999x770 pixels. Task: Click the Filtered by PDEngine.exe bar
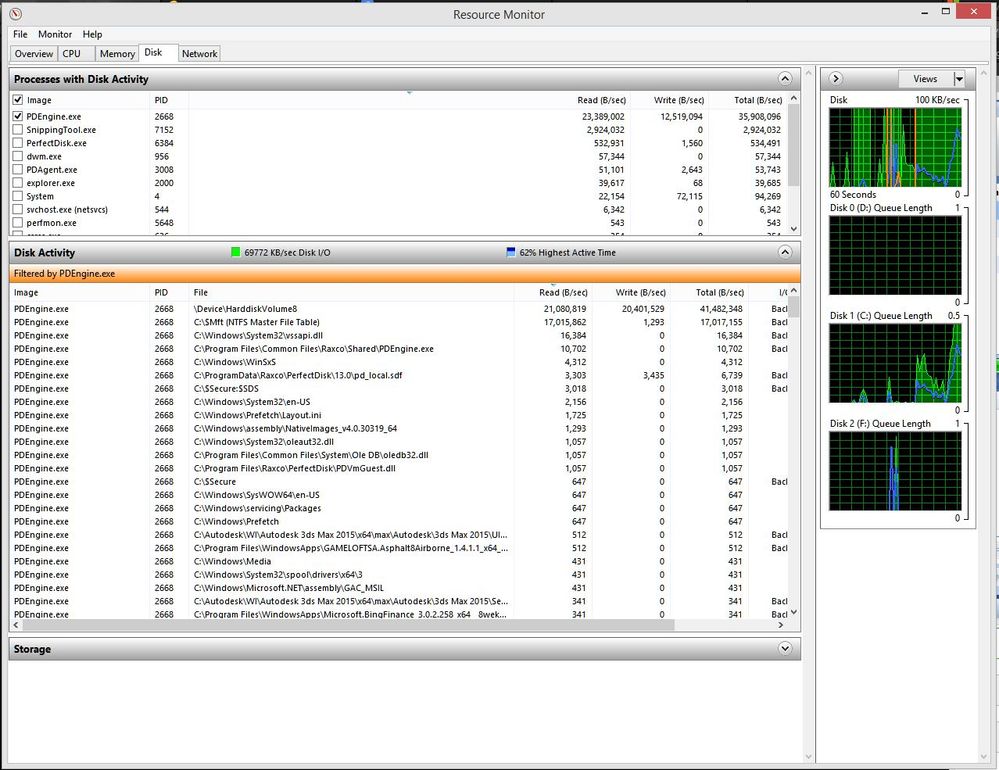pyautogui.click(x=405, y=274)
